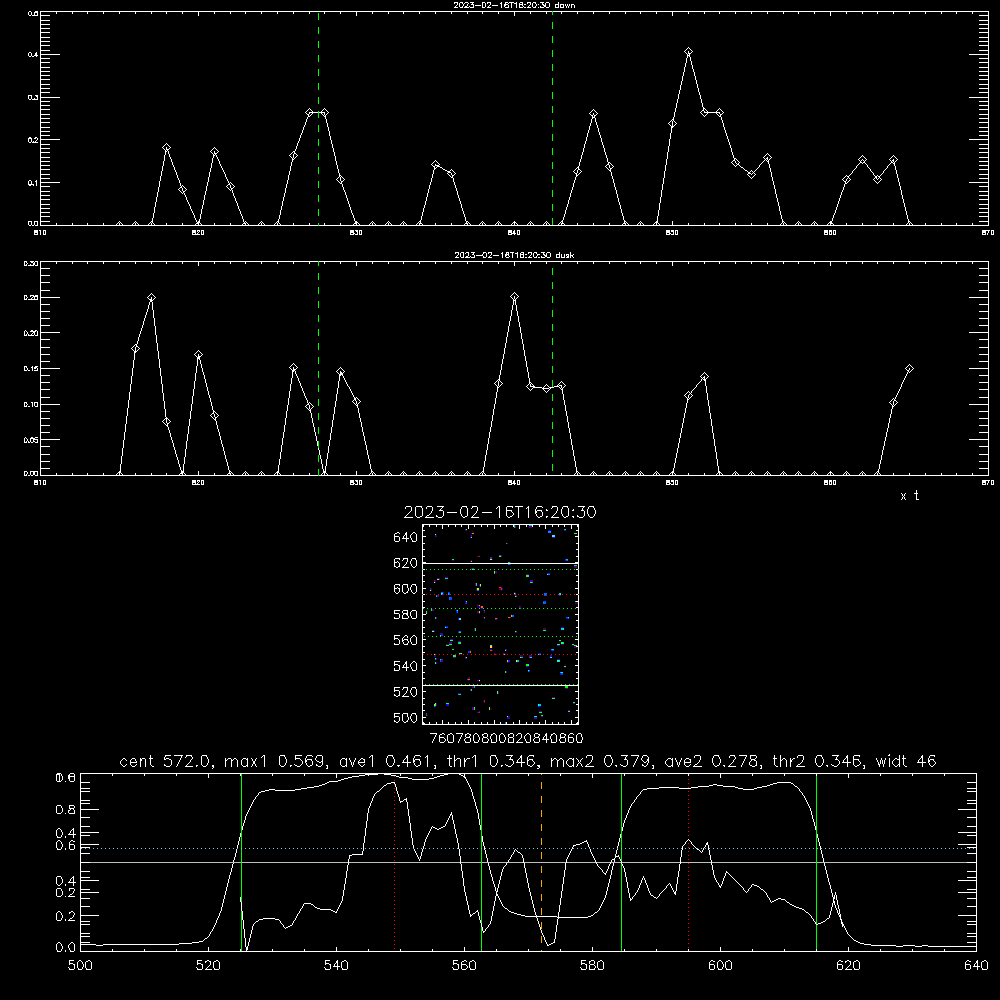Click bottom plot y-axis label "0.8"

(66, 810)
